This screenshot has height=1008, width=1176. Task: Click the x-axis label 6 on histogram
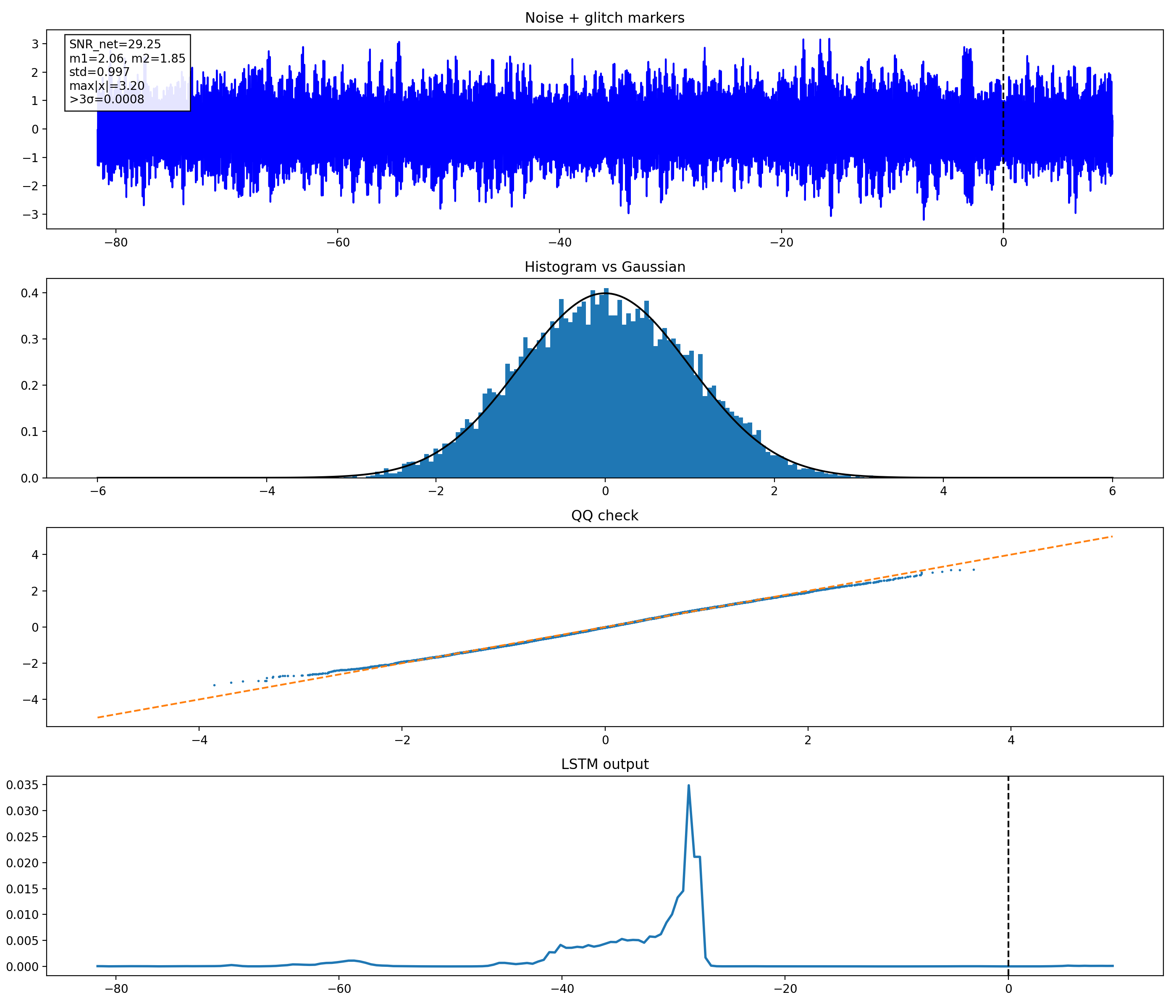pos(1113,491)
